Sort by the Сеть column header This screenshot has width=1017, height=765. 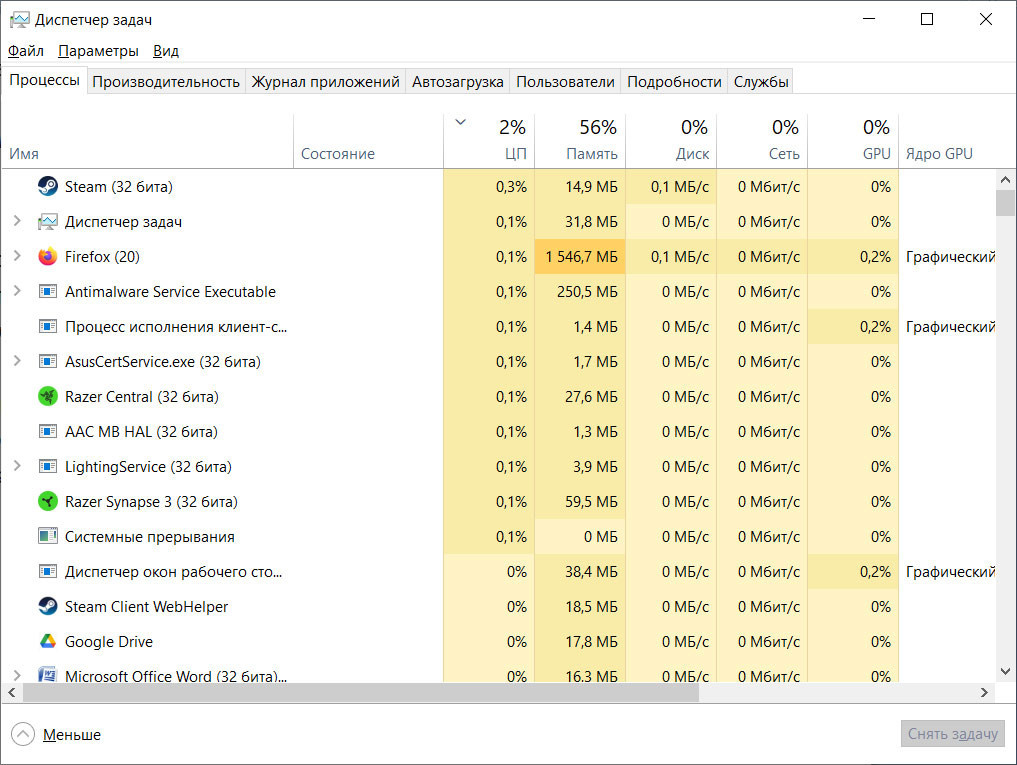click(x=762, y=141)
